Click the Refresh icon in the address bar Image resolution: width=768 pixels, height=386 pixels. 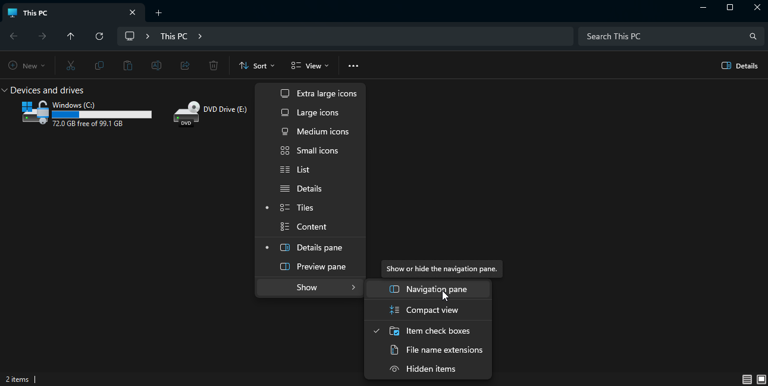pyautogui.click(x=99, y=36)
